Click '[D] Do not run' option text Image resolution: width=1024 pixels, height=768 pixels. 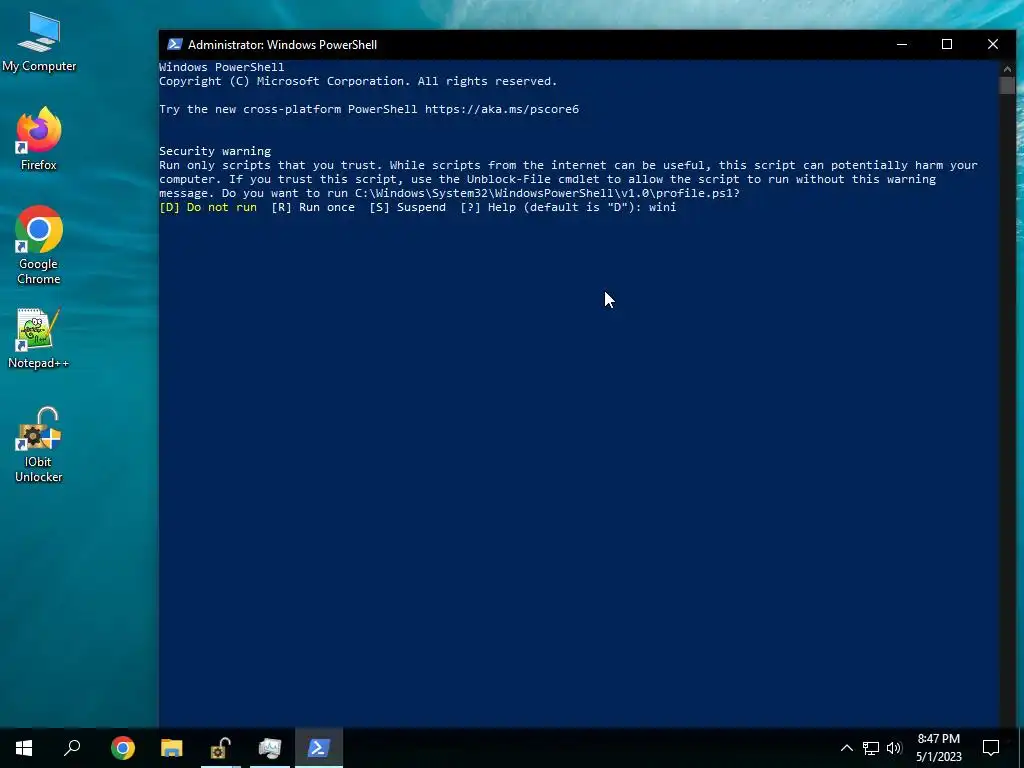coord(208,207)
